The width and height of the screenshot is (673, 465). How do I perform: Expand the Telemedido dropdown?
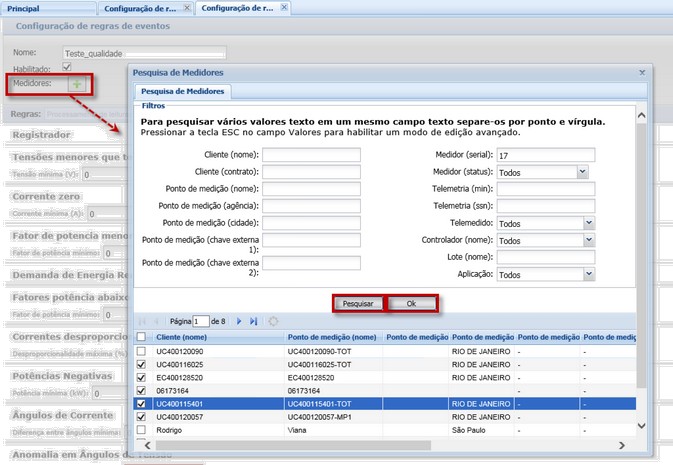click(x=589, y=223)
